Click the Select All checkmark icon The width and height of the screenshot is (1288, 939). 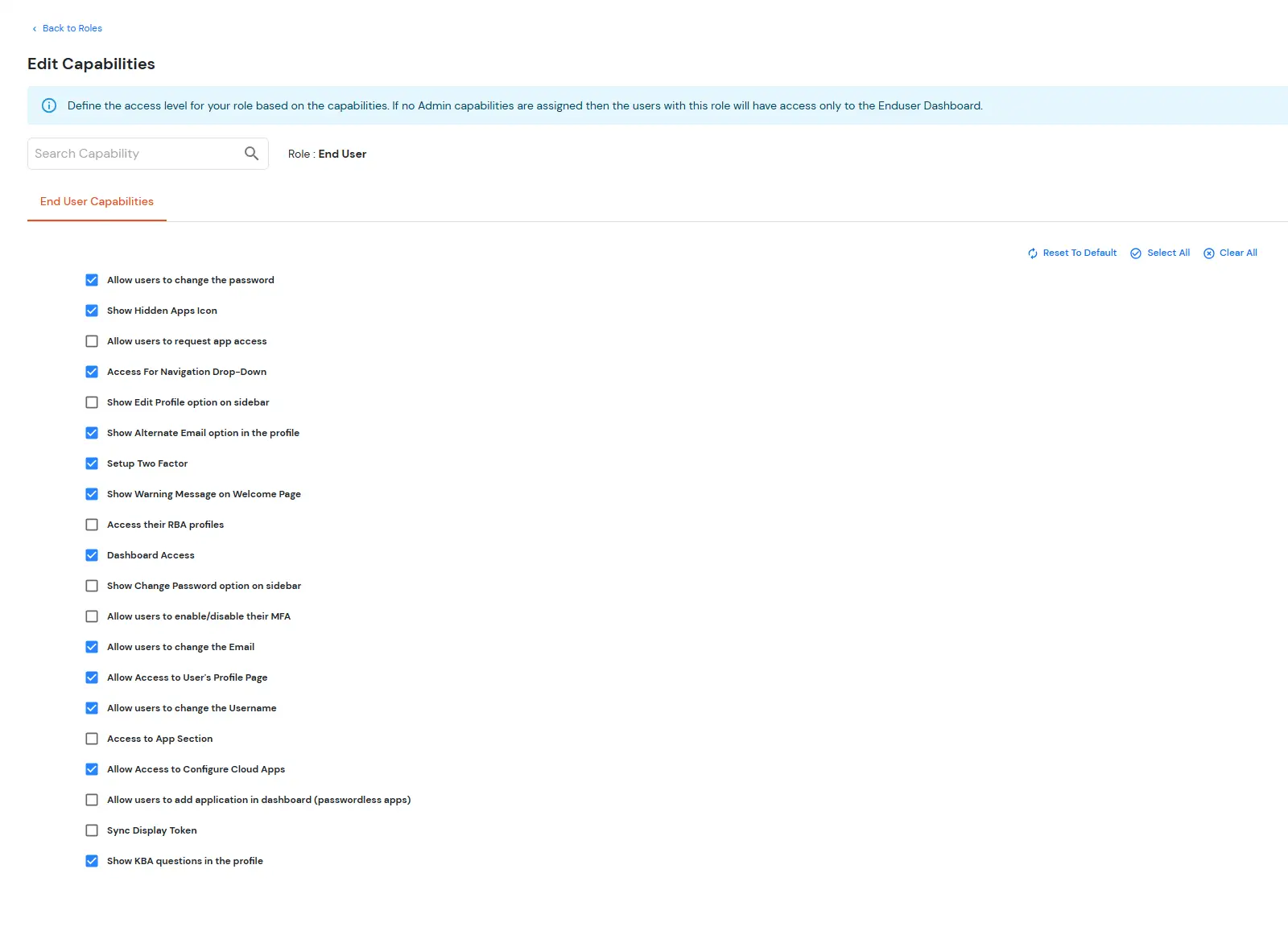coord(1136,253)
